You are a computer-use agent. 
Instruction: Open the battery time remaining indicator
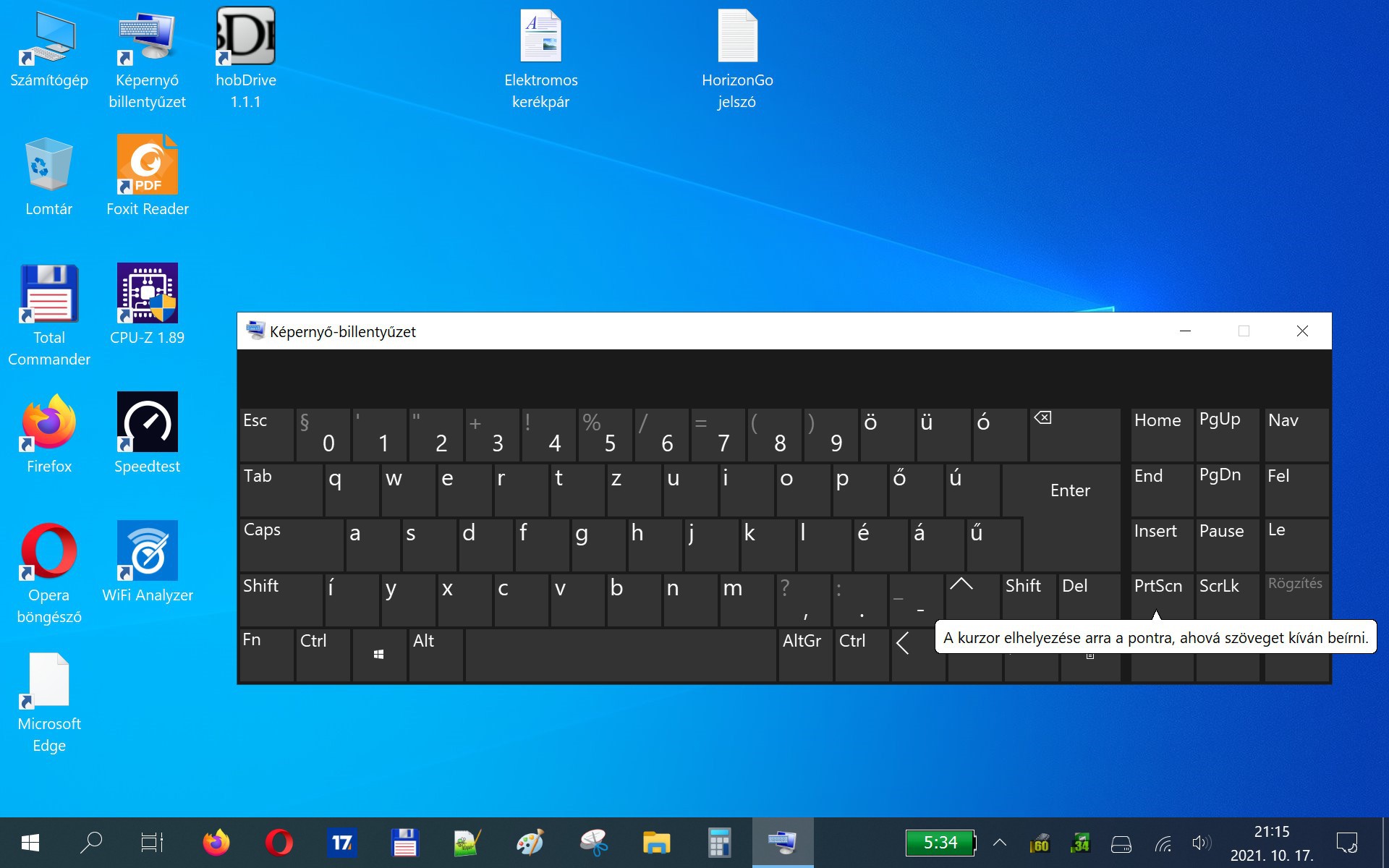[x=940, y=843]
